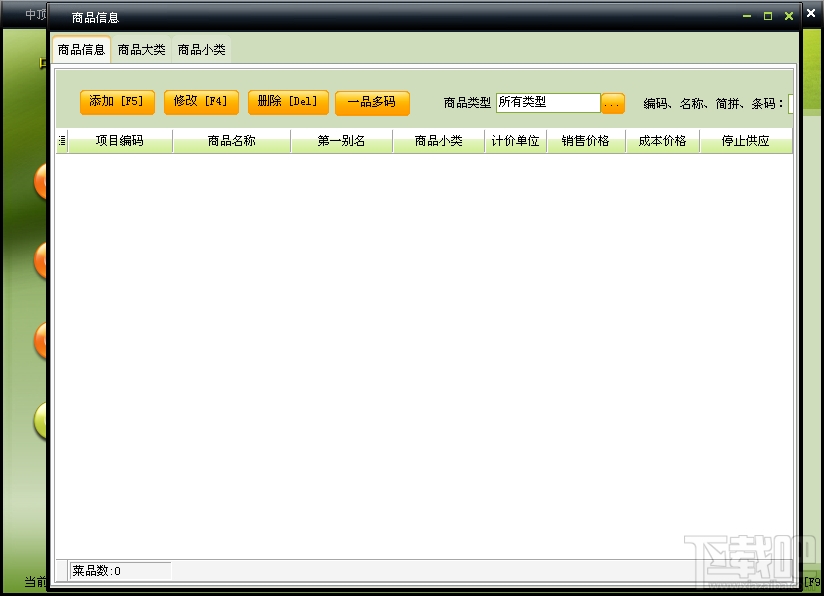Click the orange ellipsis icon beside 商品类型
Image resolution: width=824 pixels, height=596 pixels.
tap(613, 102)
